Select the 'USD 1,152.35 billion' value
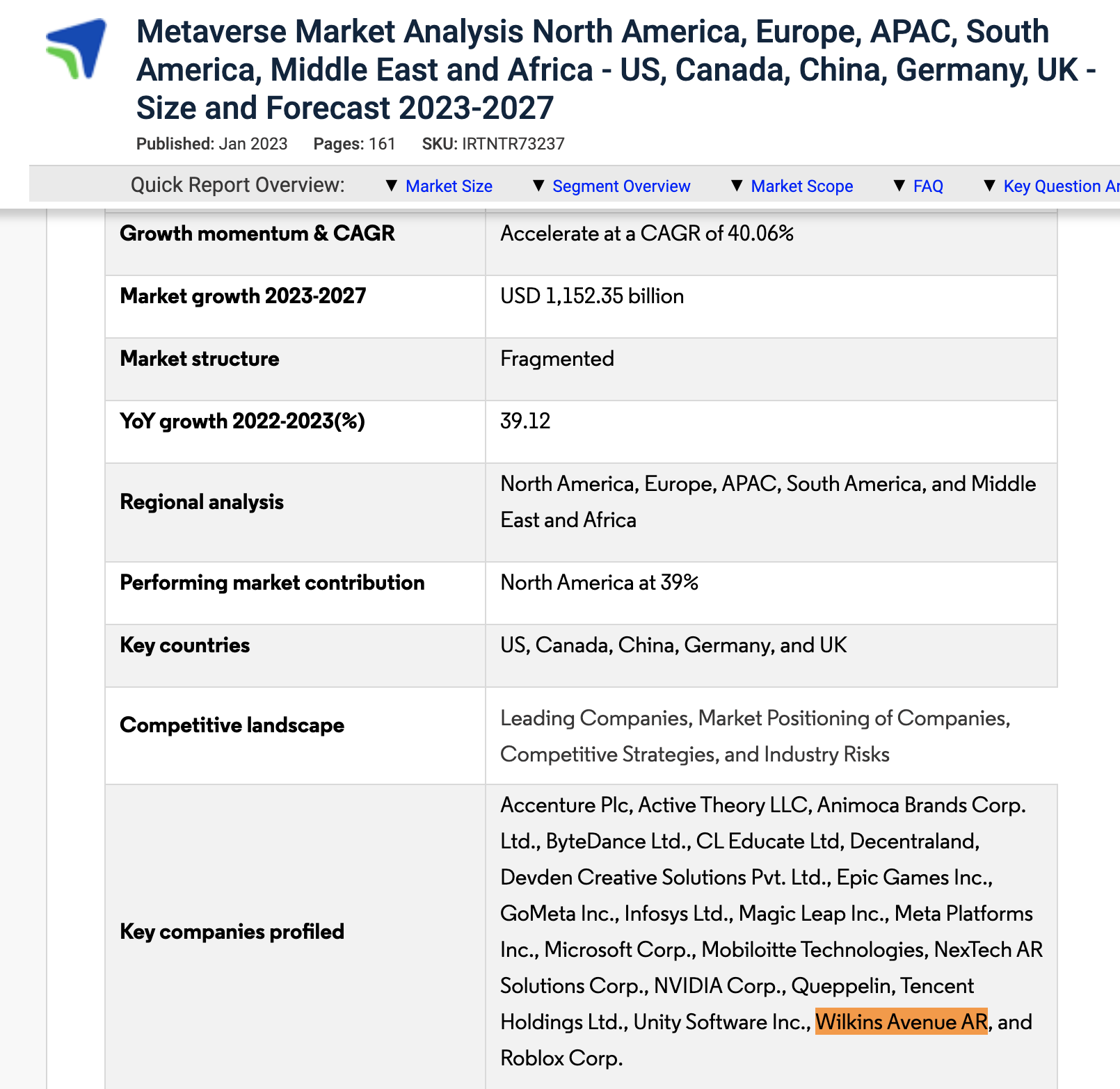Screen dimensions: 1120x1089 (592, 296)
